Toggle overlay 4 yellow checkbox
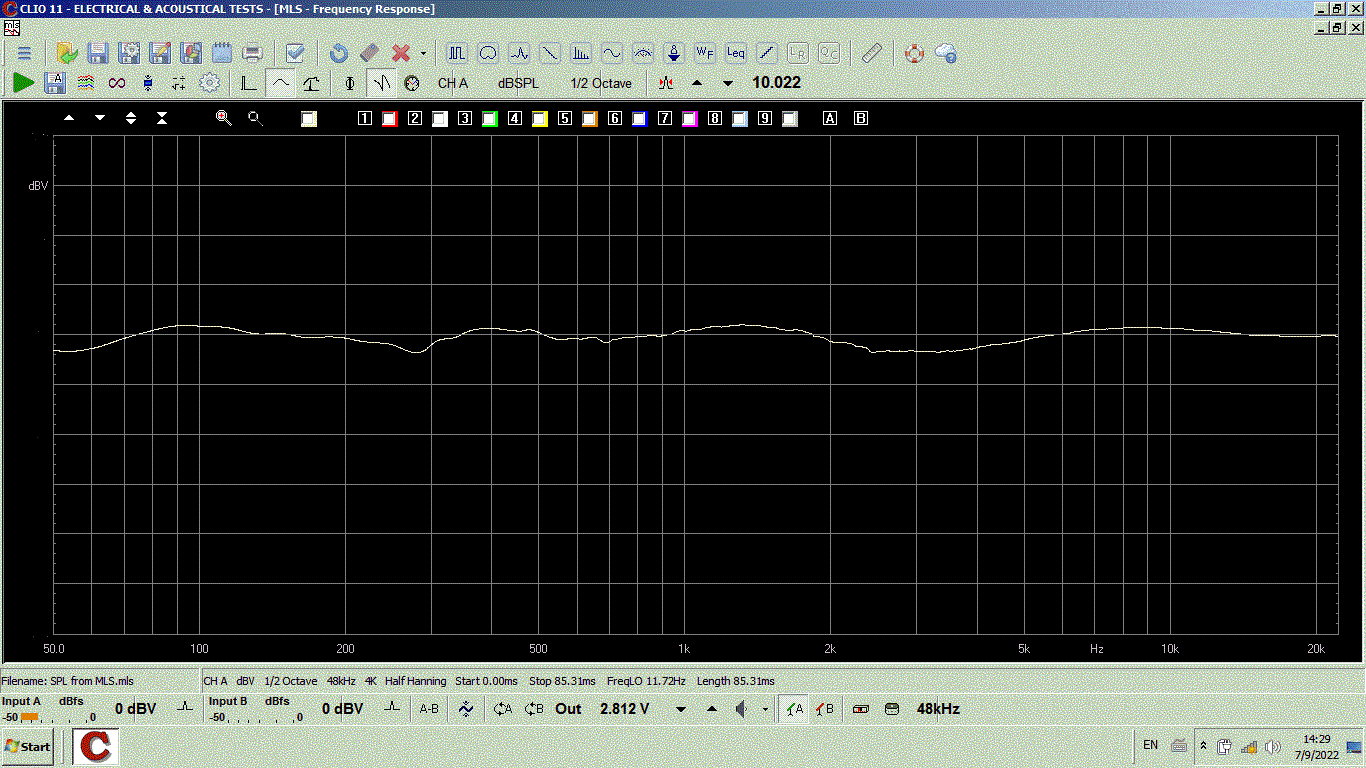The width and height of the screenshot is (1366, 768). coord(539,119)
